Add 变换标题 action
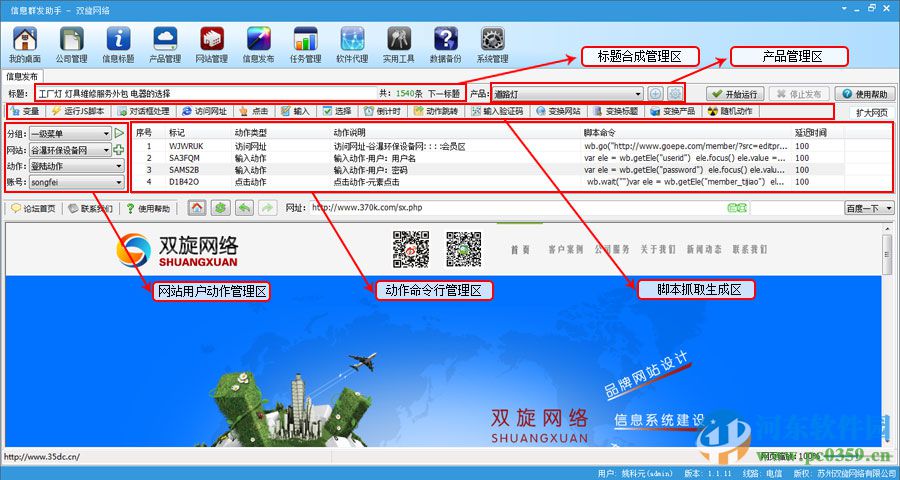Screen dimensions: 900x480 click(616, 111)
